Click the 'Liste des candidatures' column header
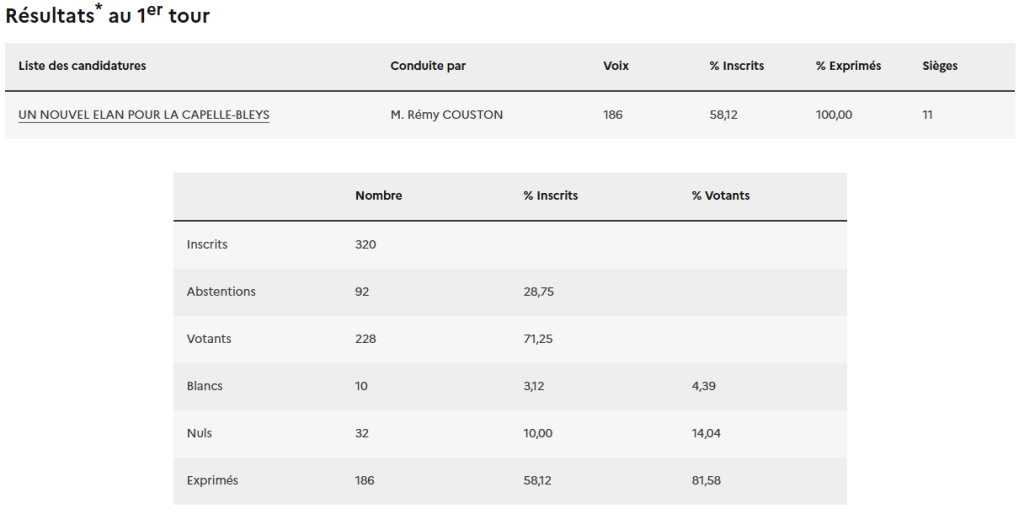 [x=82, y=66]
